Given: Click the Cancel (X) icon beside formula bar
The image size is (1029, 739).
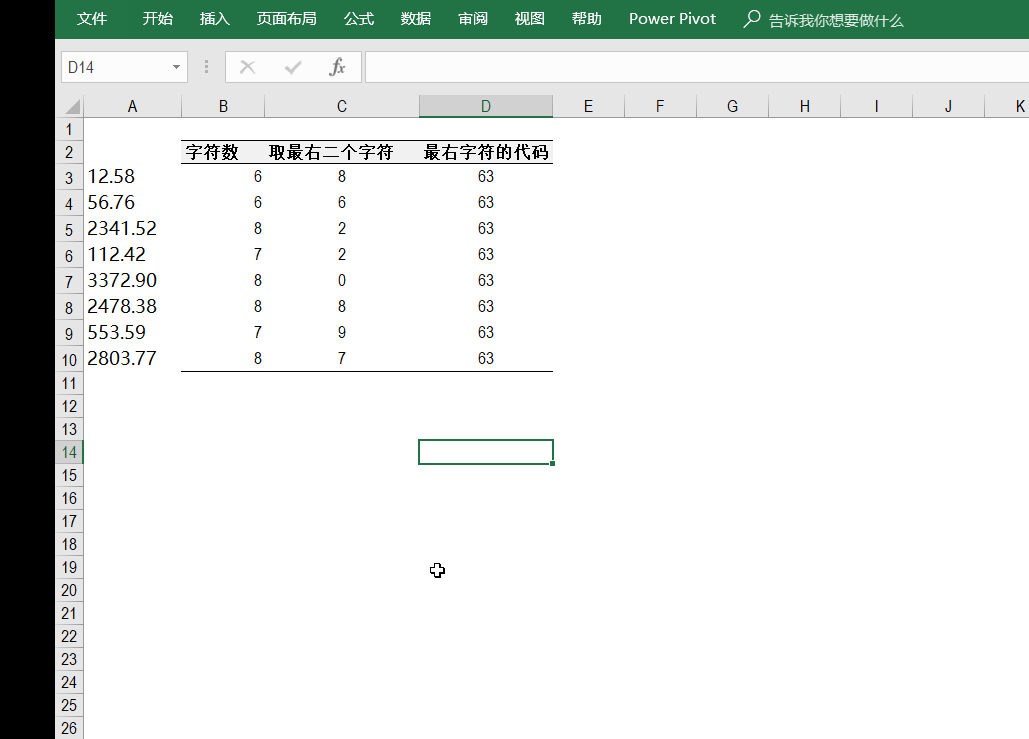Looking at the screenshot, I should pyautogui.click(x=246, y=66).
